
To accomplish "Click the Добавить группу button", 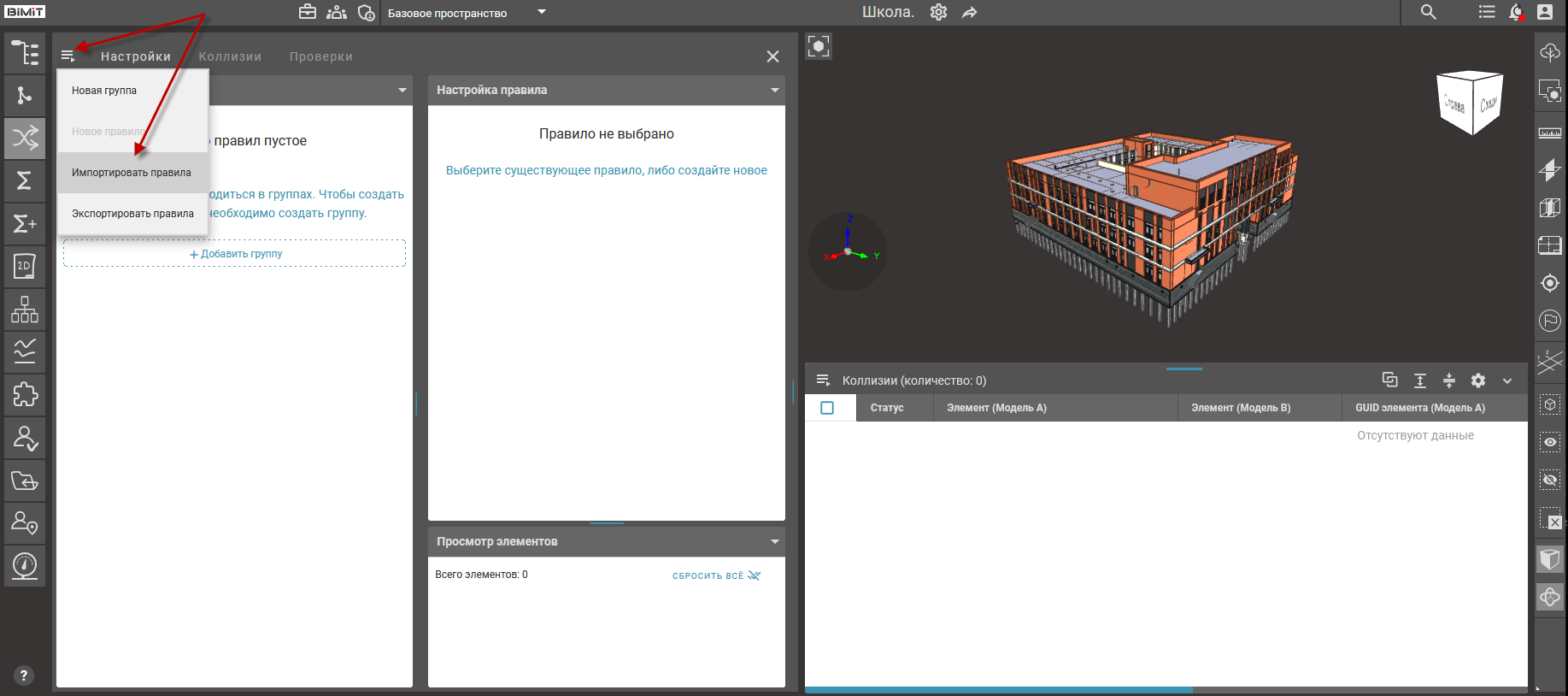I will tap(235, 254).
